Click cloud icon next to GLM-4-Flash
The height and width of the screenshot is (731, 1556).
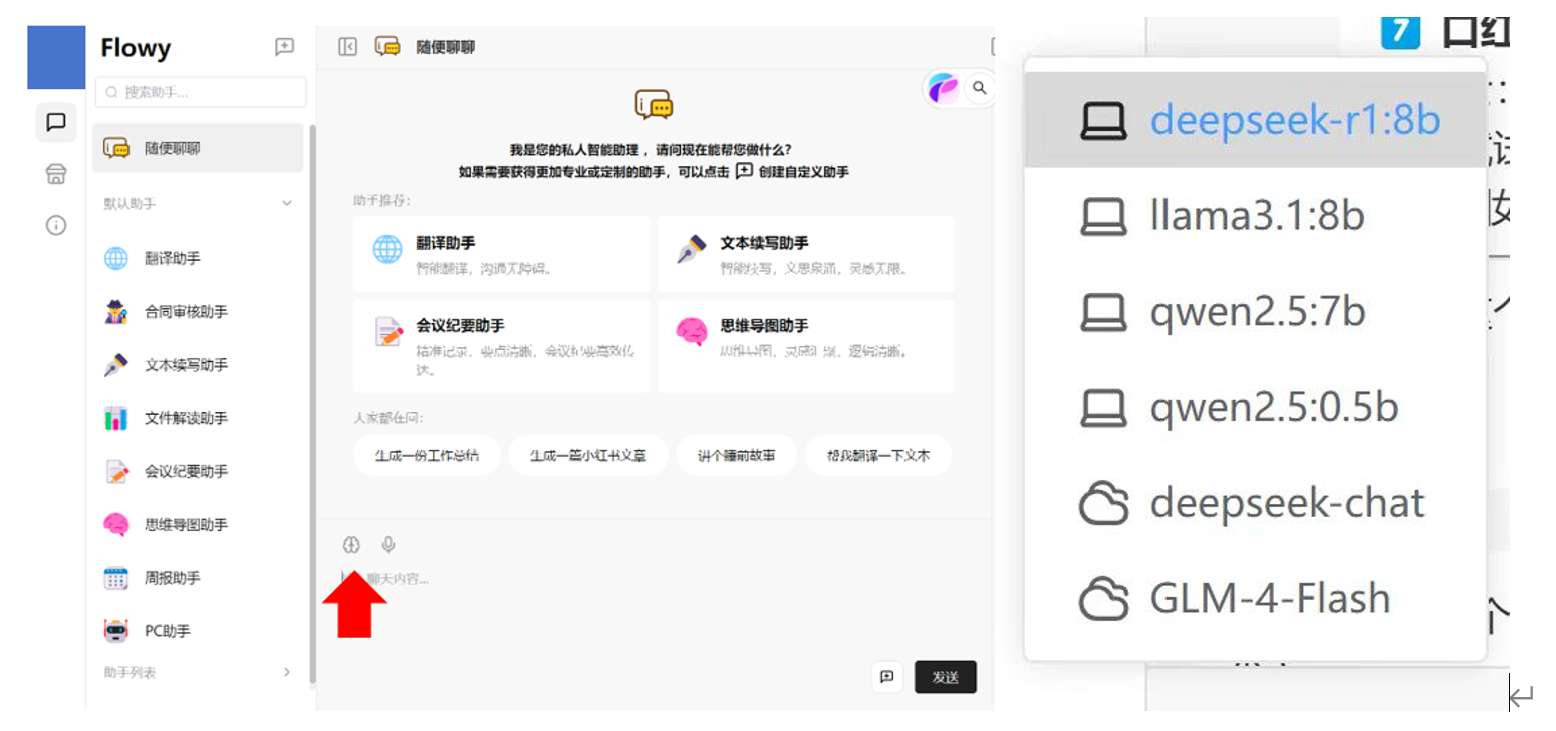coord(1103,599)
